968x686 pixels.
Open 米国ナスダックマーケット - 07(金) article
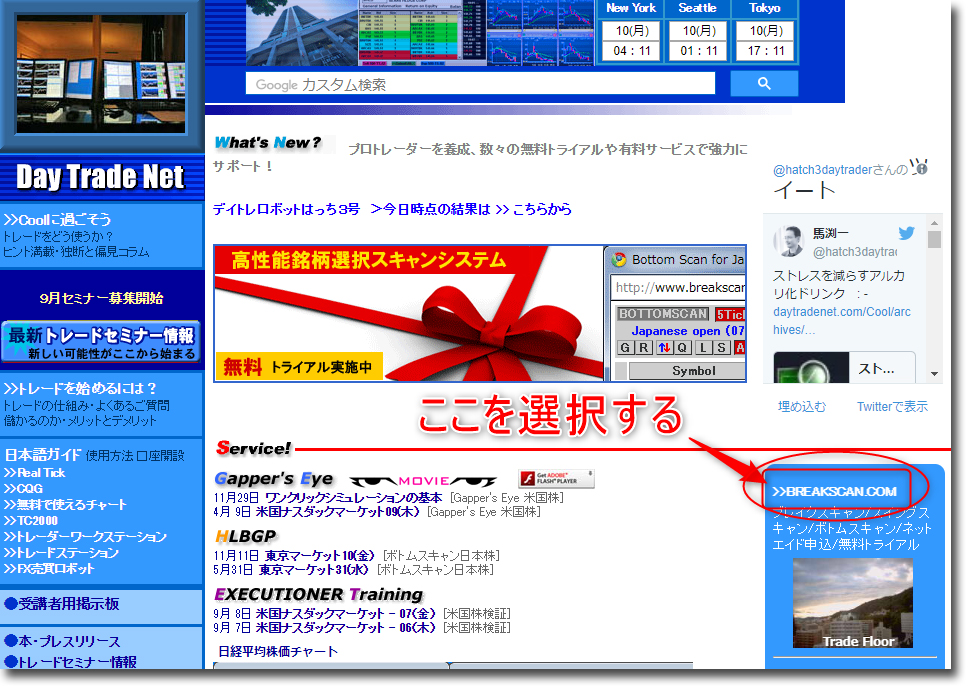[x=346, y=614]
